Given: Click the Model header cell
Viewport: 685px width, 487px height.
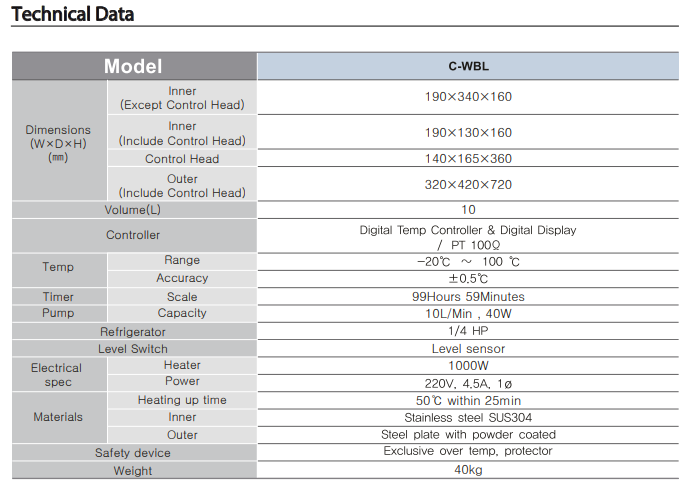Looking at the screenshot, I should point(134,66).
